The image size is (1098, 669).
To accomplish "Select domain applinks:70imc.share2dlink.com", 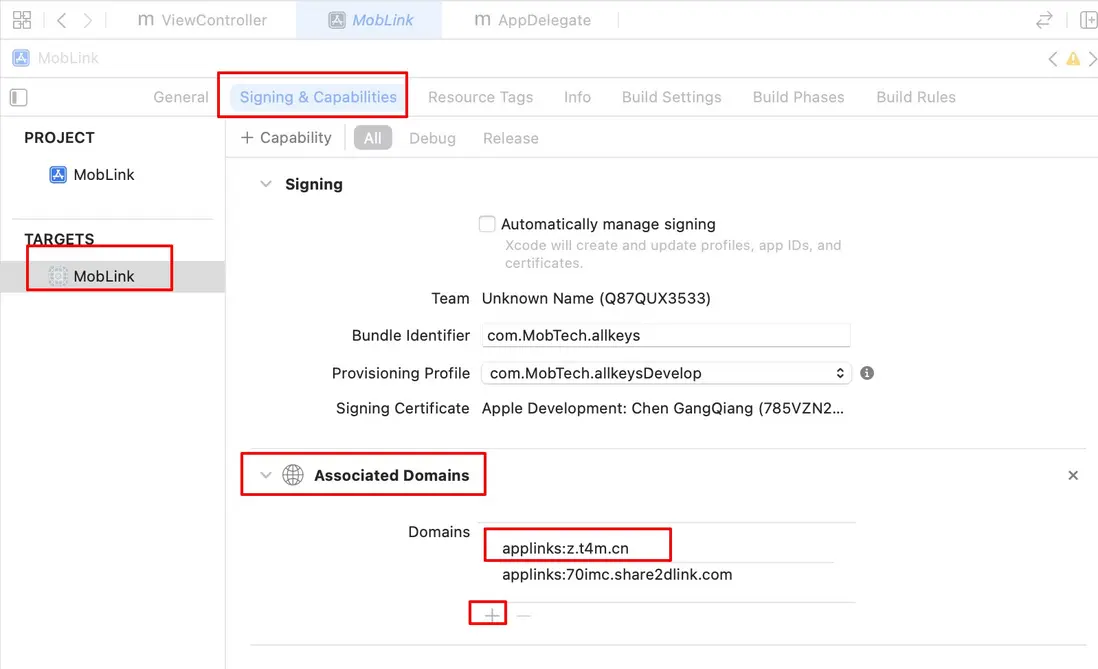I will [x=617, y=575].
